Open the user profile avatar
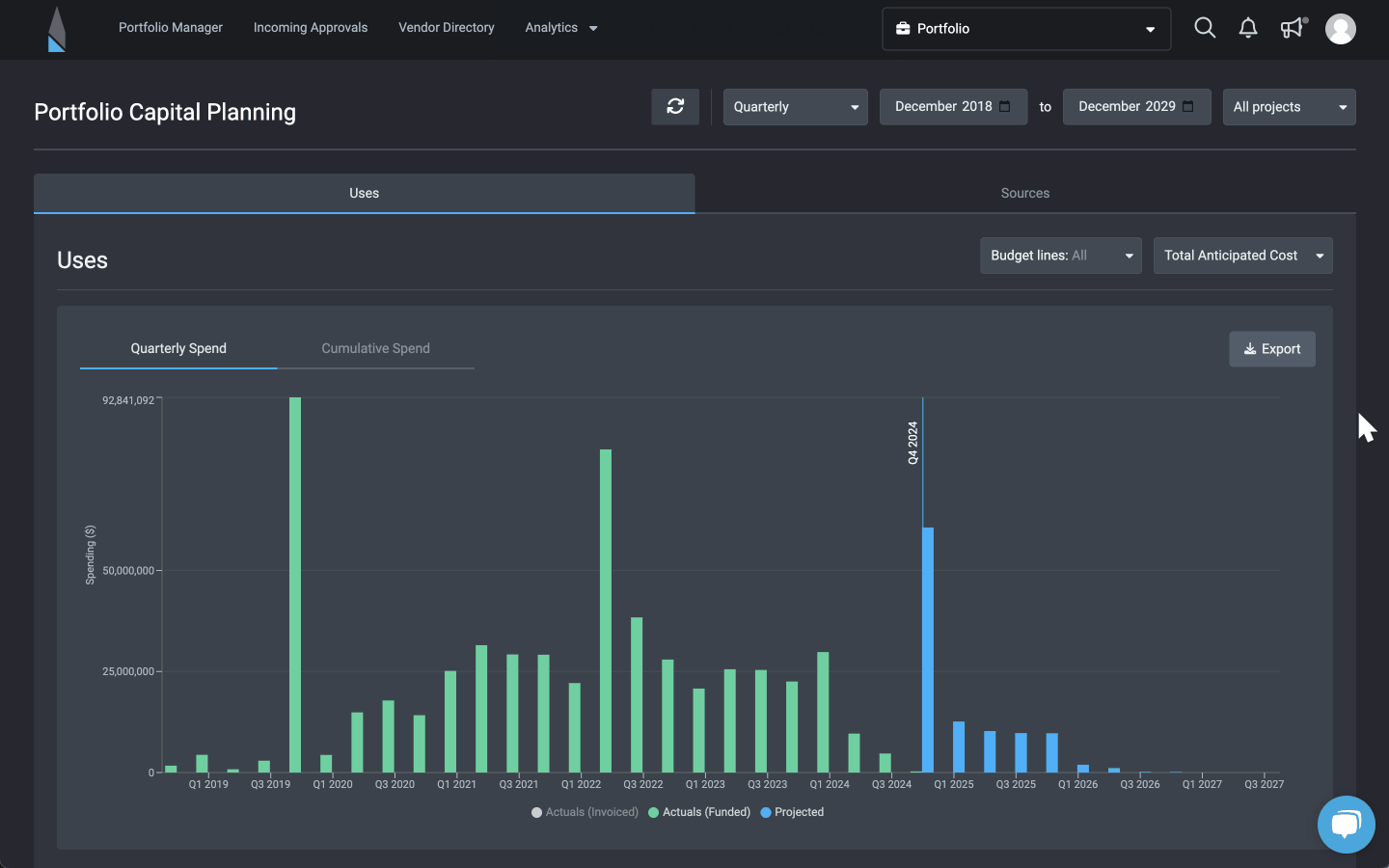The width and height of the screenshot is (1389, 868). tap(1341, 29)
